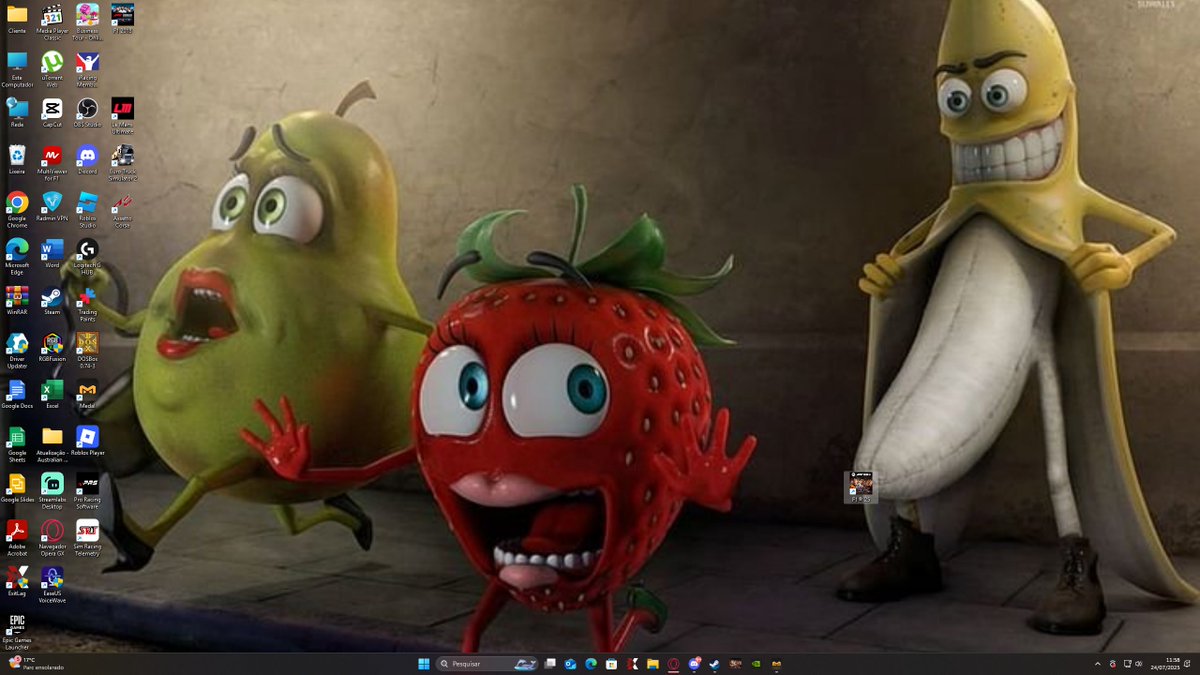Select the uTorrent Web shortcut
This screenshot has width=1200, height=675.
tap(52, 70)
